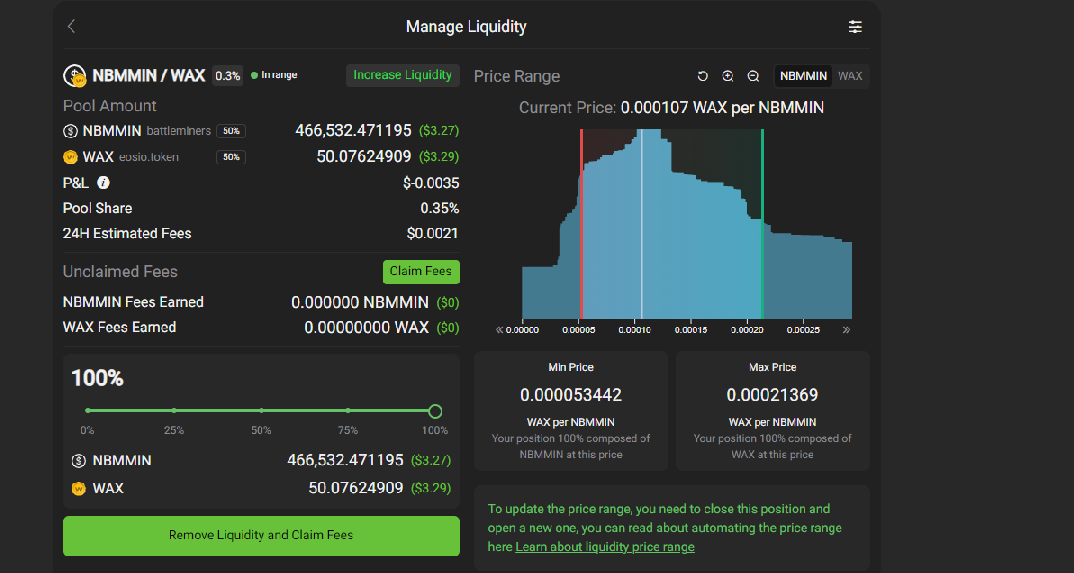The image size is (1074, 573).
Task: Switch price display to NBMMIN
Action: coord(803,76)
